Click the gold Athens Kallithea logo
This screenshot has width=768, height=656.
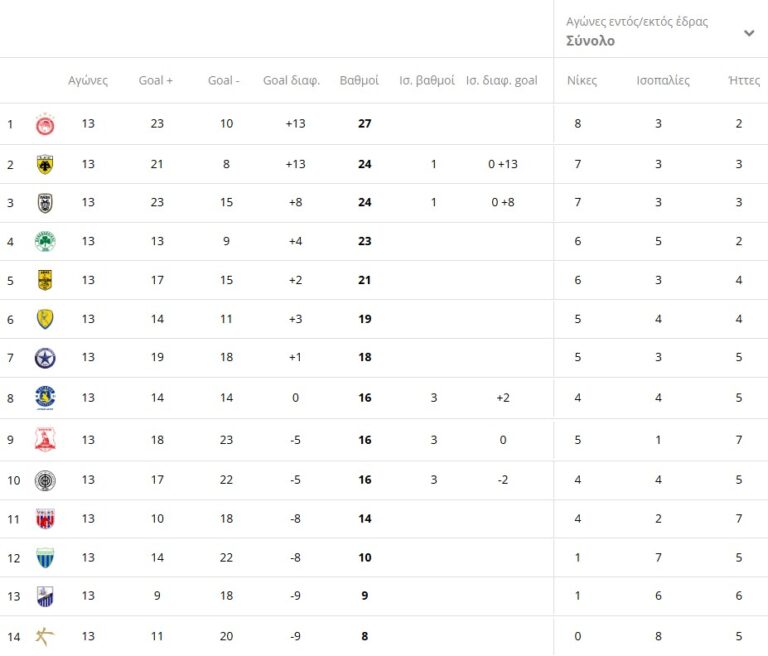tap(45, 635)
